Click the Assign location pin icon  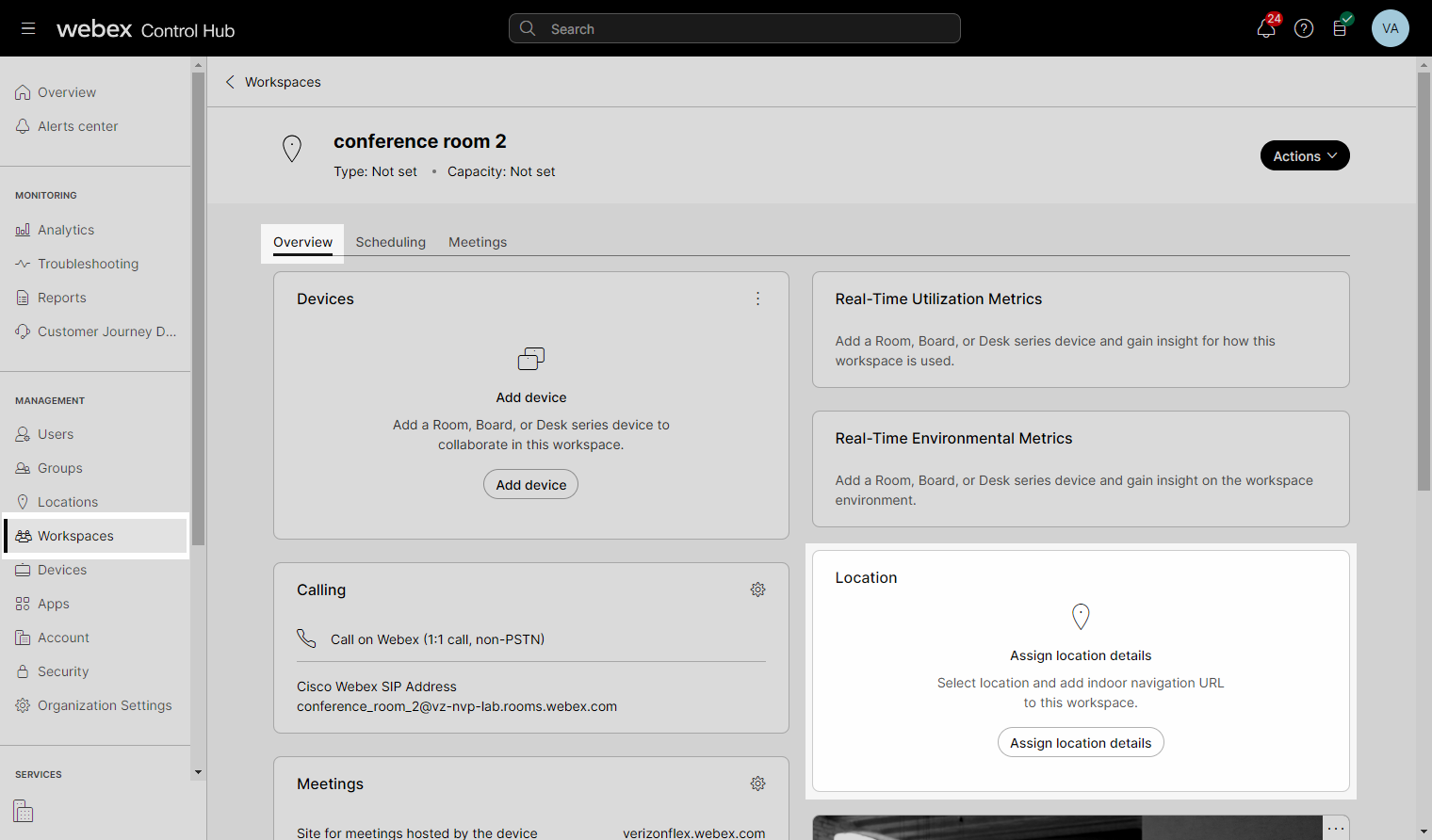(1081, 617)
